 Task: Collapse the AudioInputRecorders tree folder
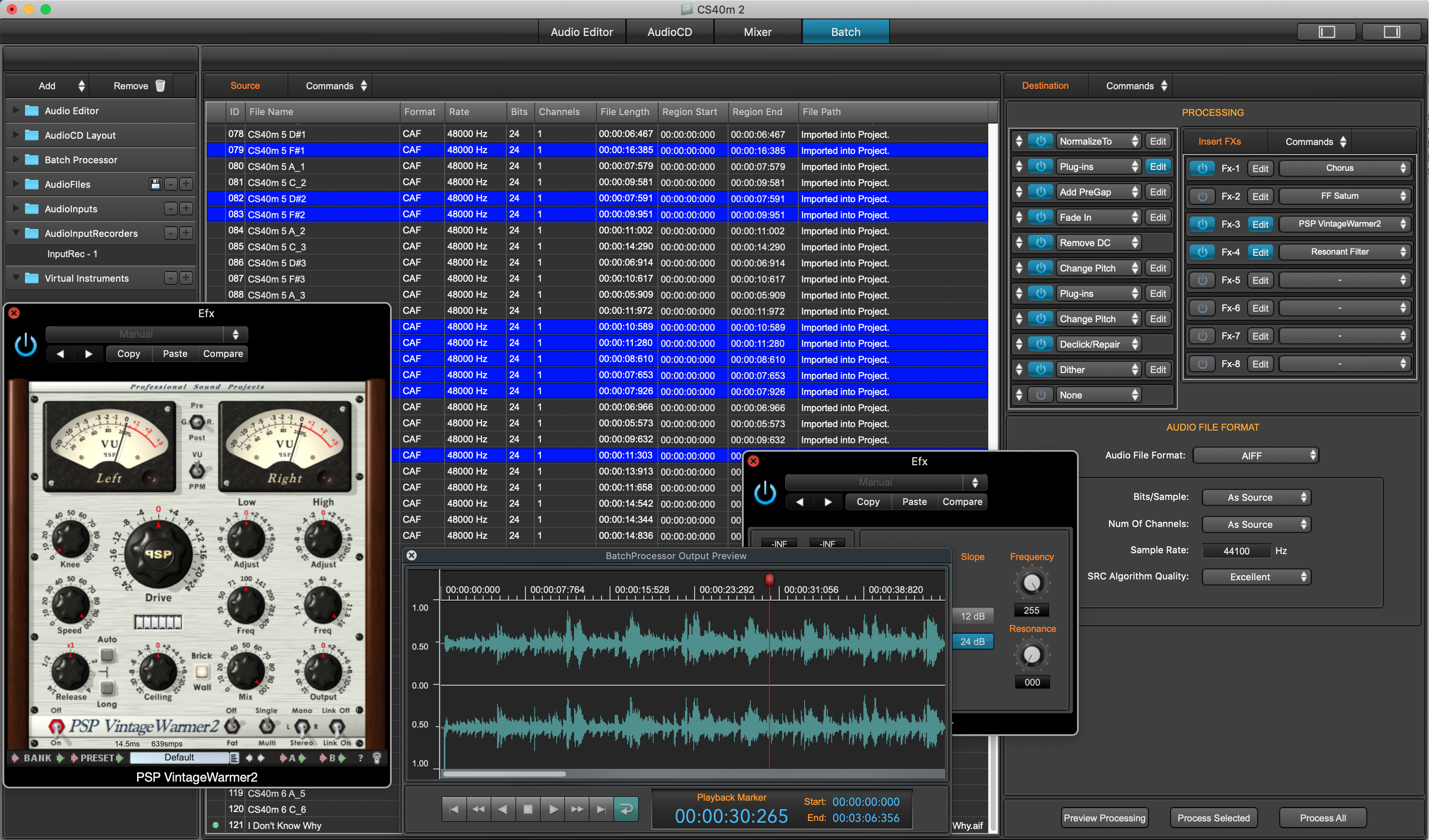[x=15, y=233]
